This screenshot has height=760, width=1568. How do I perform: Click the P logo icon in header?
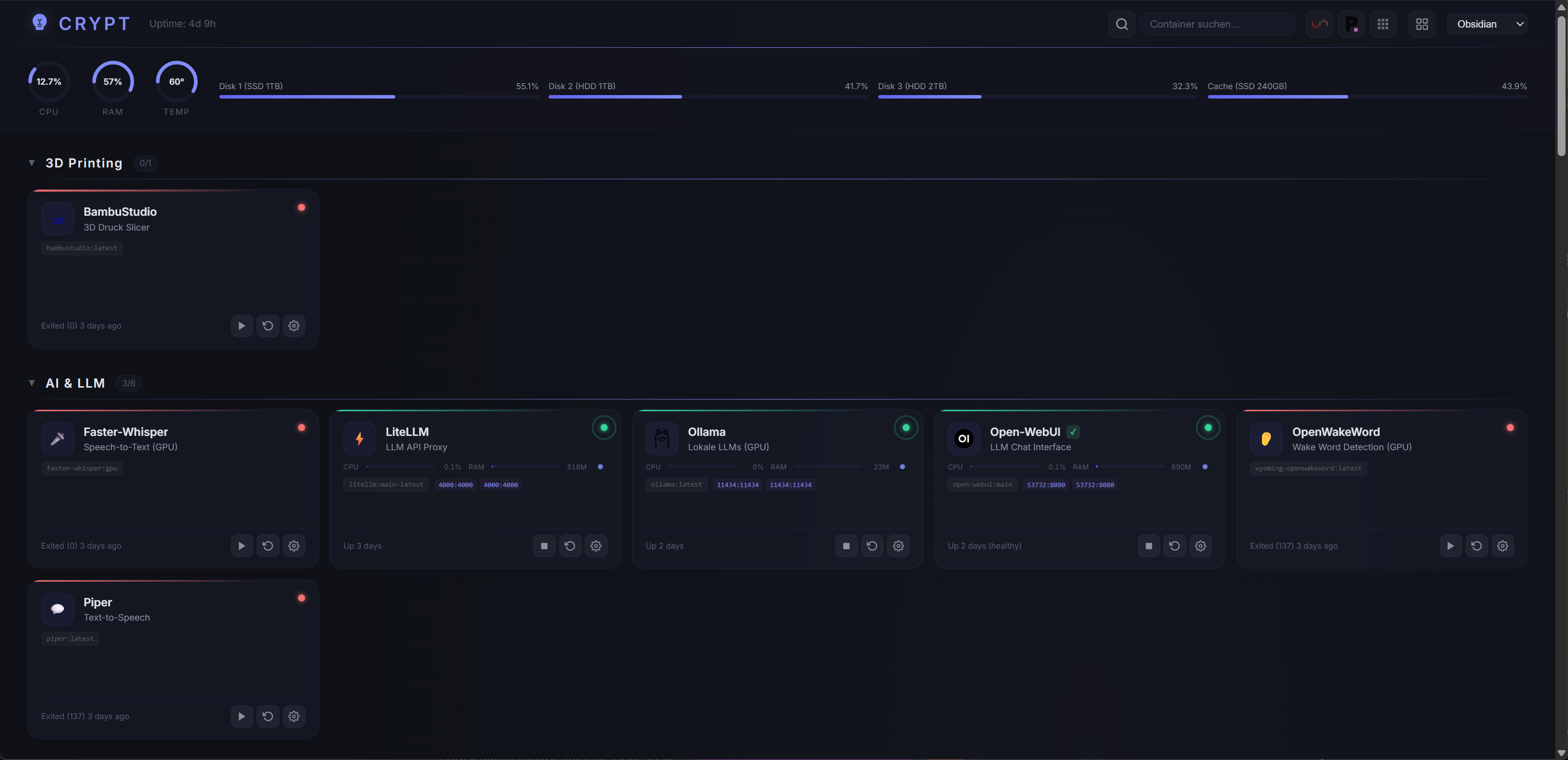pos(1351,24)
